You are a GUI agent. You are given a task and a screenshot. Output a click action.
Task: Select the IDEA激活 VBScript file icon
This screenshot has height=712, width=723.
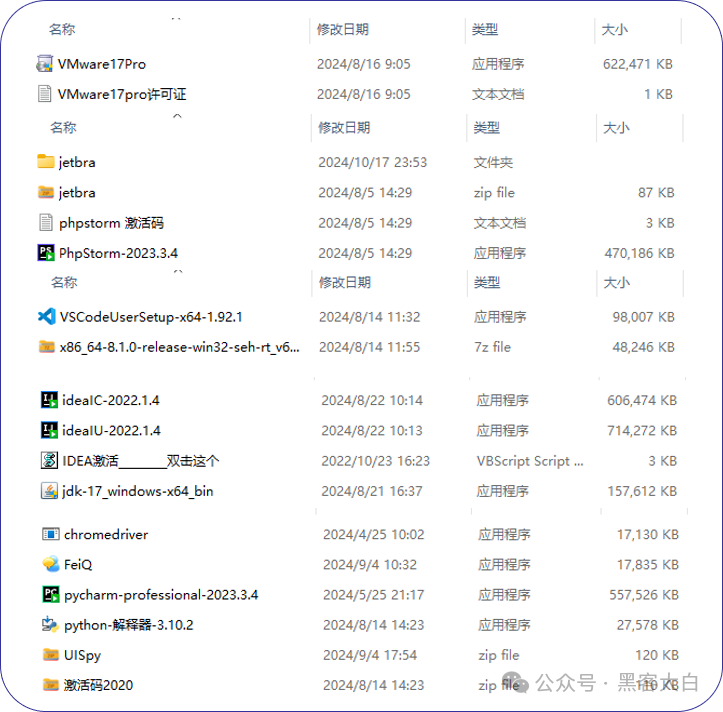49,460
